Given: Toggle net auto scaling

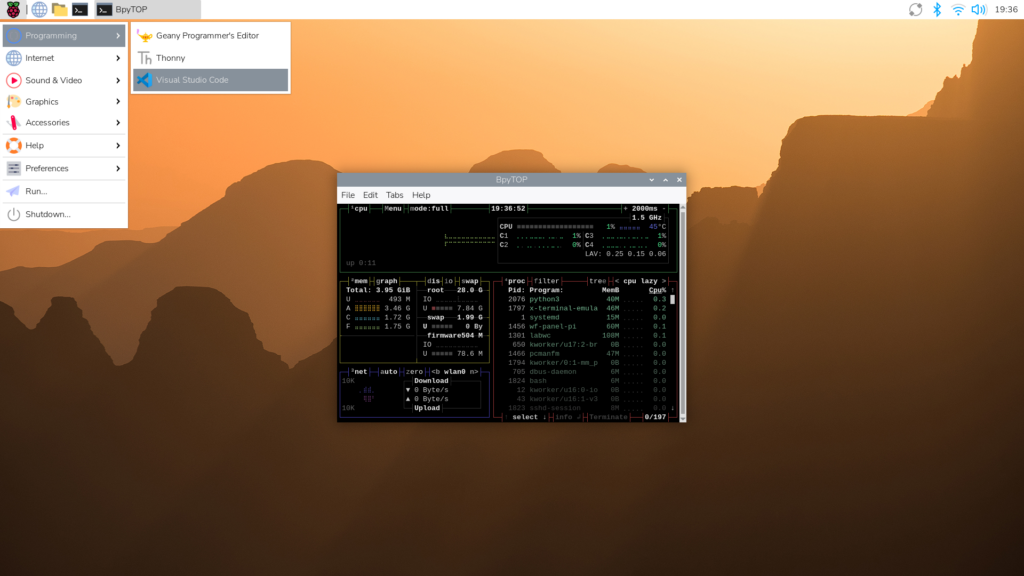Looking at the screenshot, I should click(x=389, y=372).
